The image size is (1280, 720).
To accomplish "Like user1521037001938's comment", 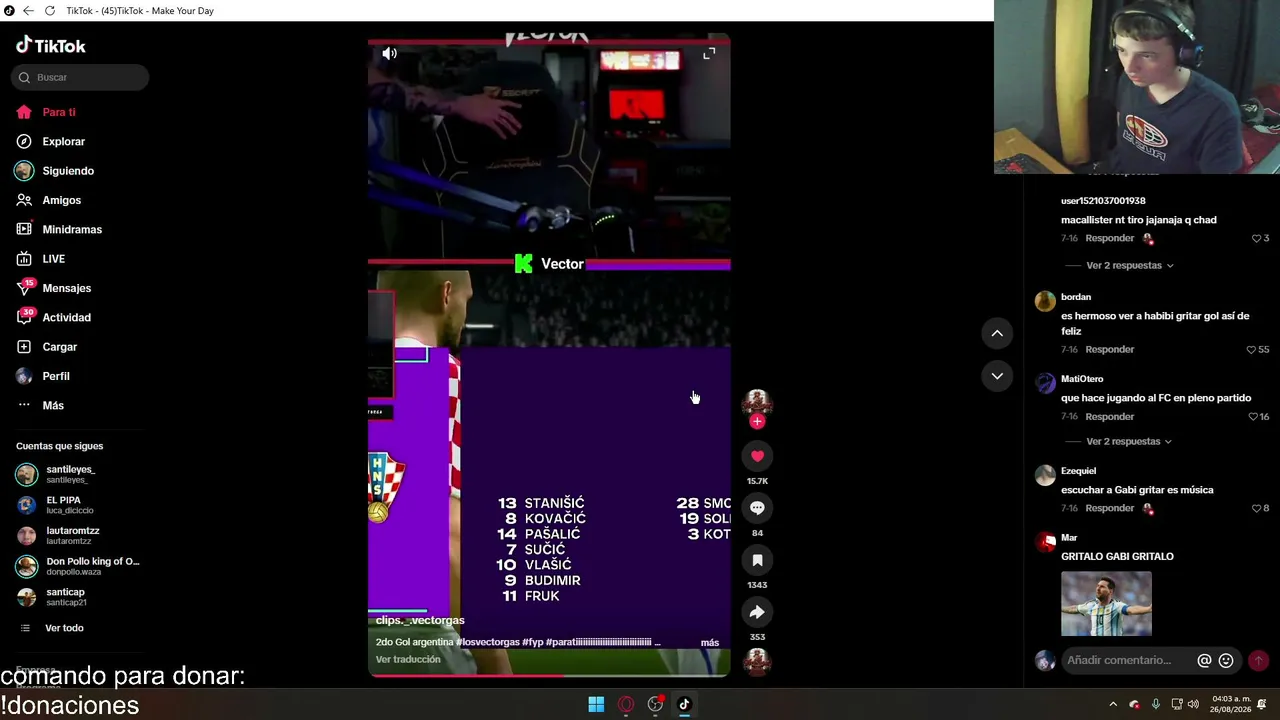I will coord(1256,238).
